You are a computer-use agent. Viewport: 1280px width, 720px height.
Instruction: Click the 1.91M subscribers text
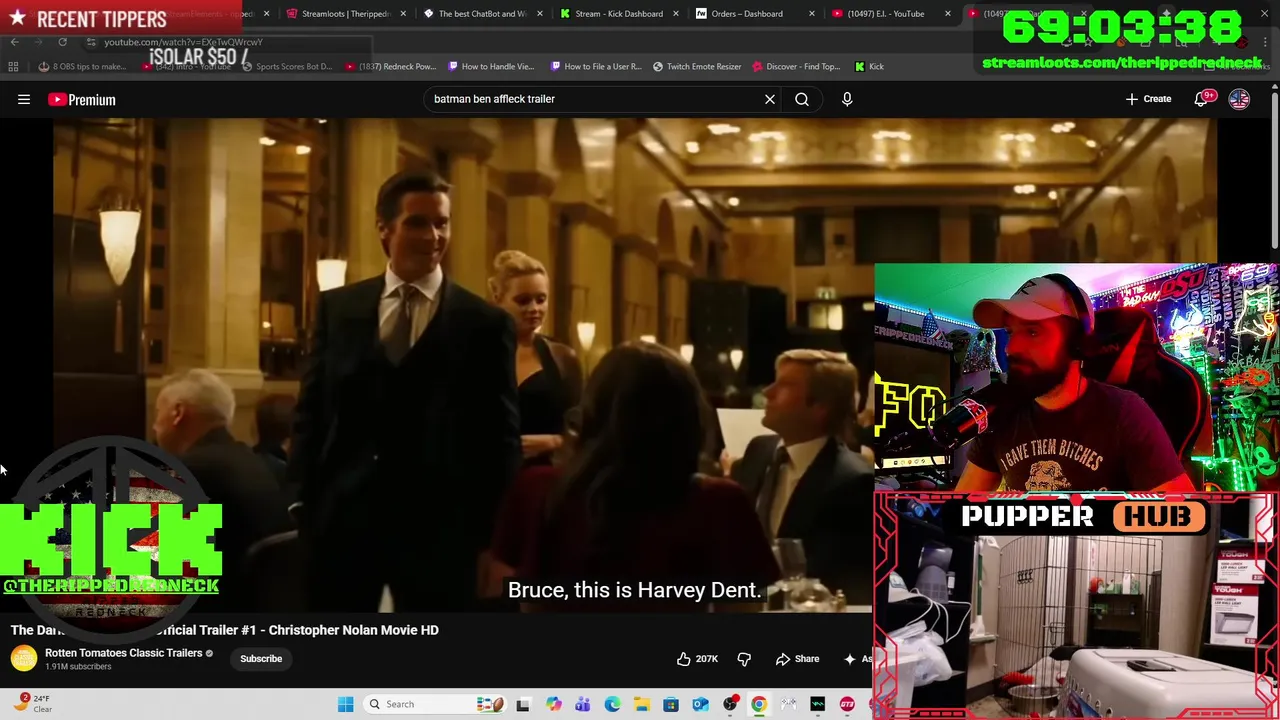[x=78, y=667]
